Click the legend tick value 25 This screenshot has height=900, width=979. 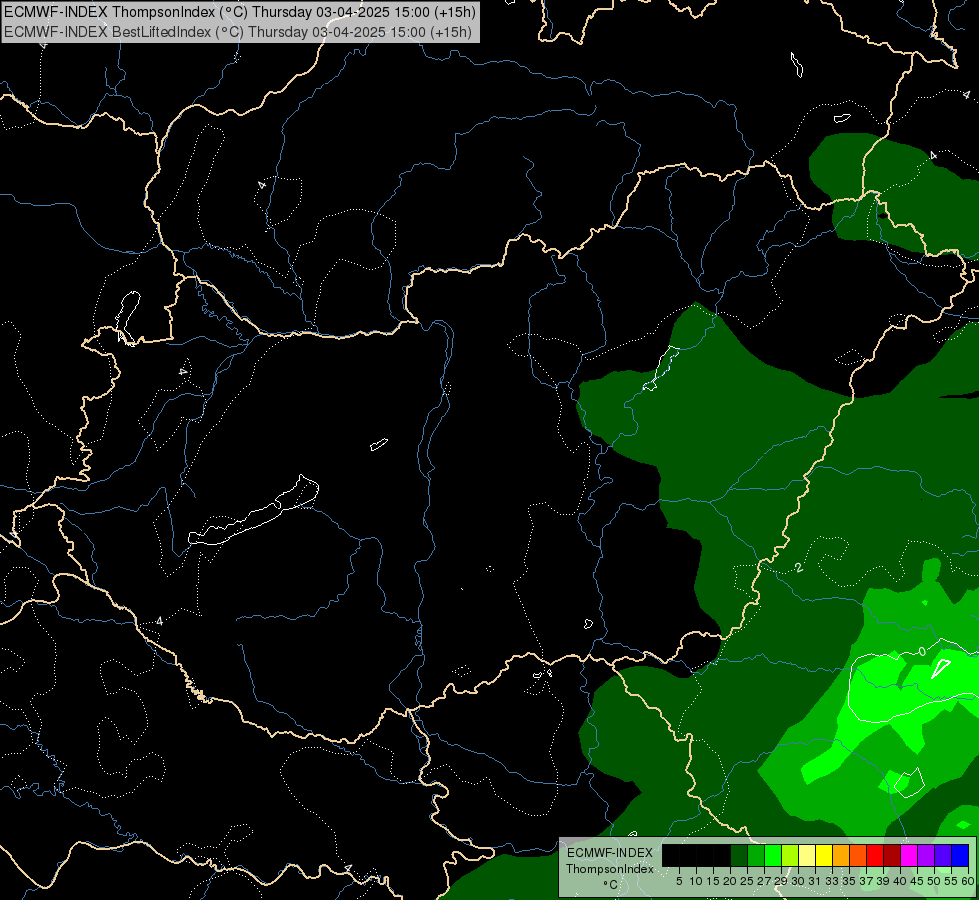[x=747, y=881]
